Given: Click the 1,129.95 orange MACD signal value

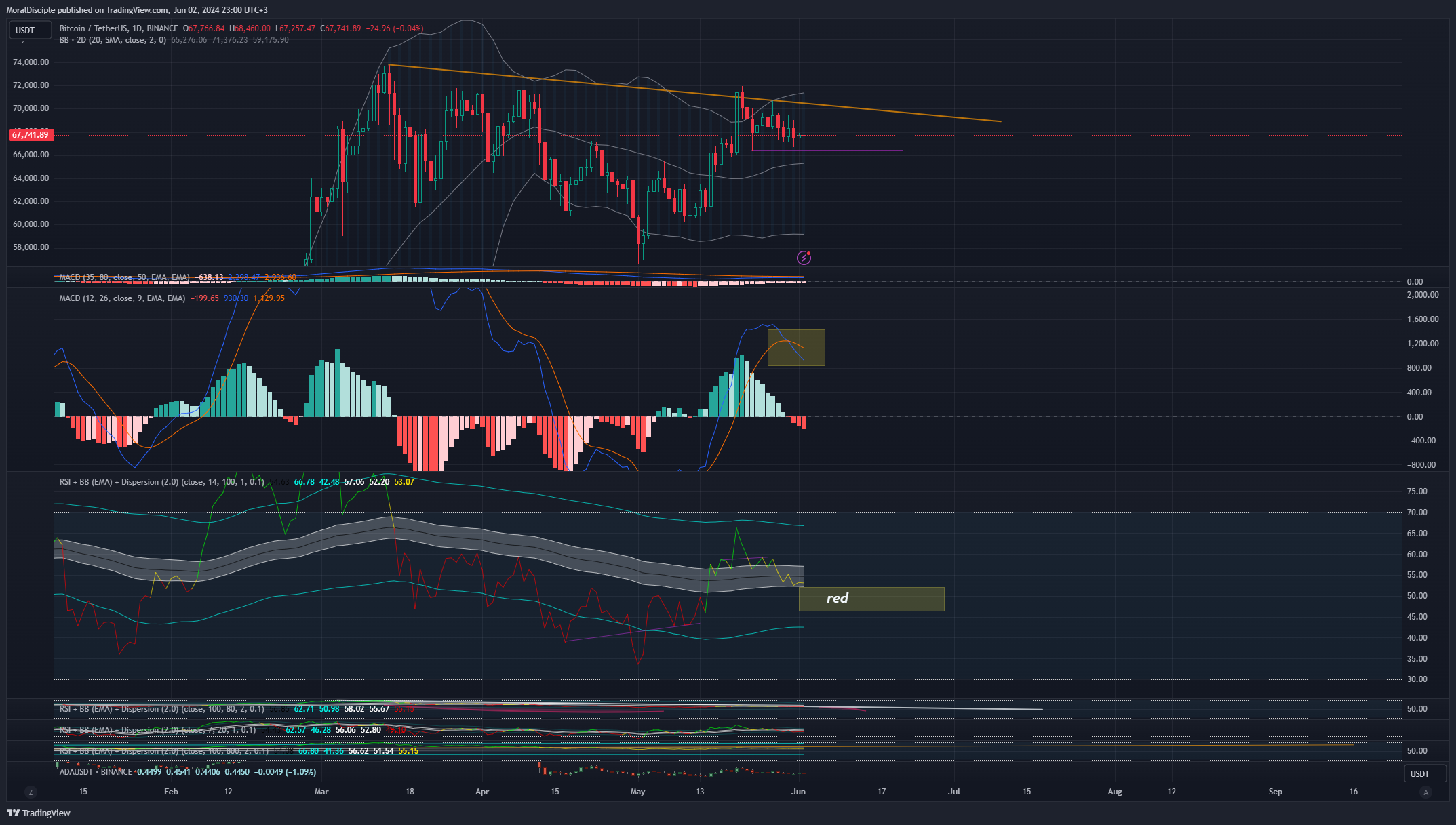Looking at the screenshot, I should [269, 298].
